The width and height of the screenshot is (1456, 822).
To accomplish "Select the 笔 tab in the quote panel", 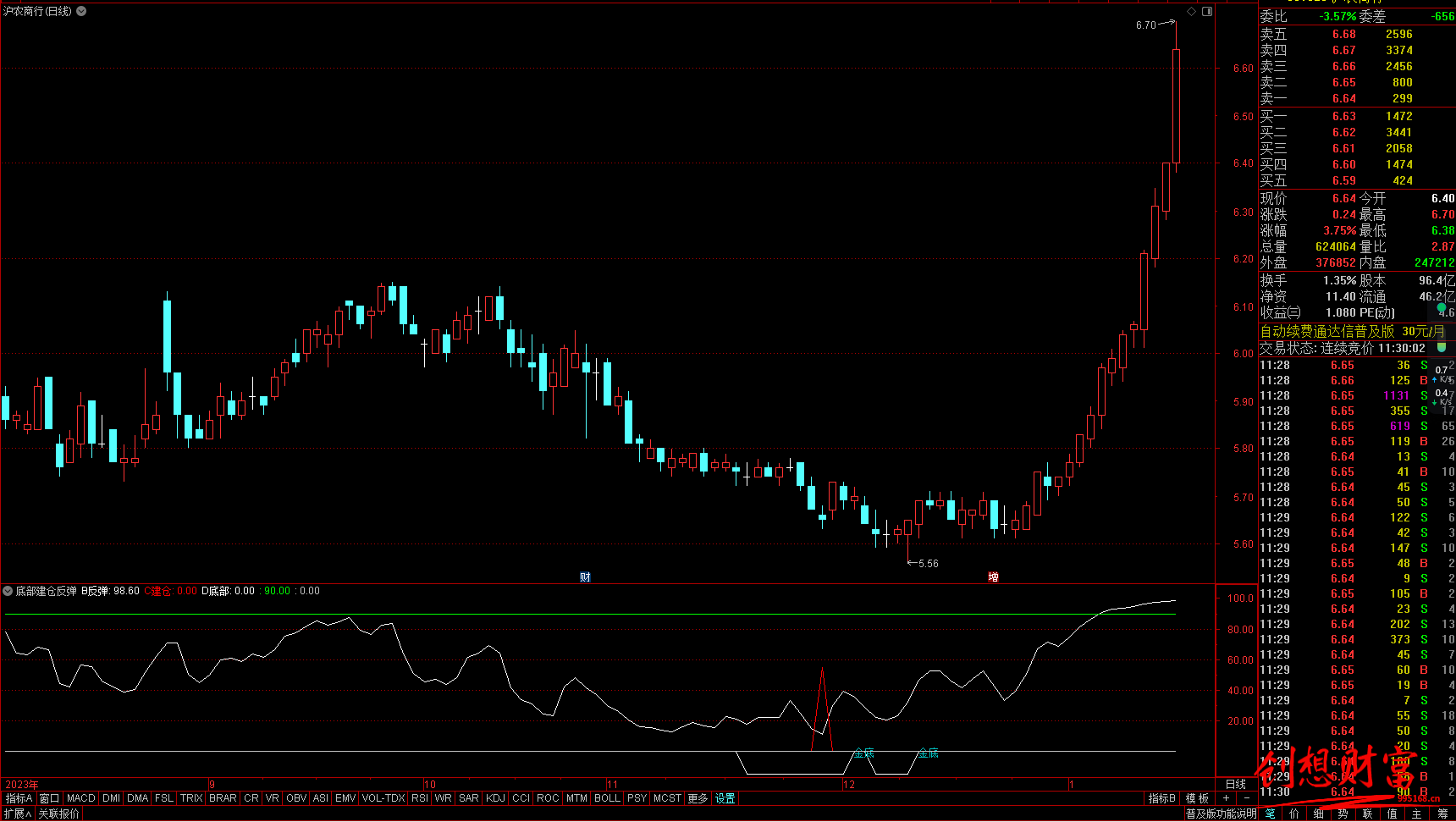I will click(x=1271, y=814).
